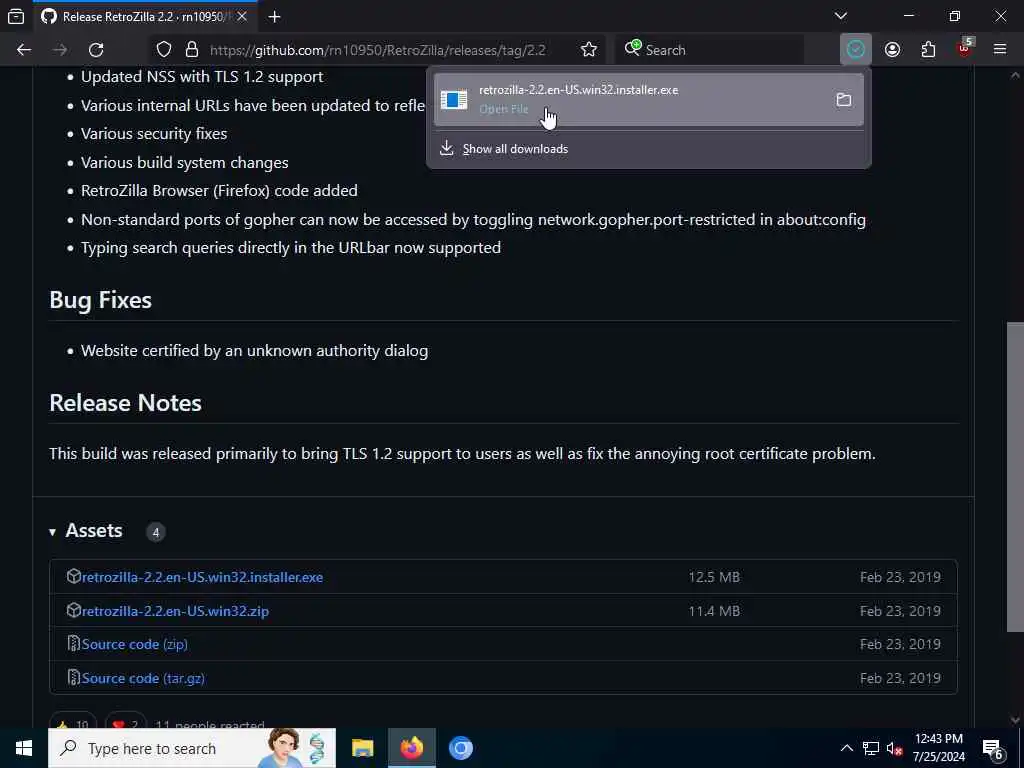Select Show all downloads
Screen dimensions: 1024x768
[x=515, y=149]
